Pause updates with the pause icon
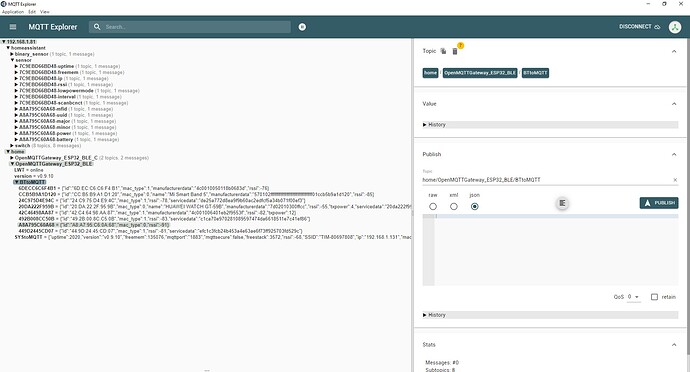Image resolution: width=690 pixels, height=372 pixels. 302,27
